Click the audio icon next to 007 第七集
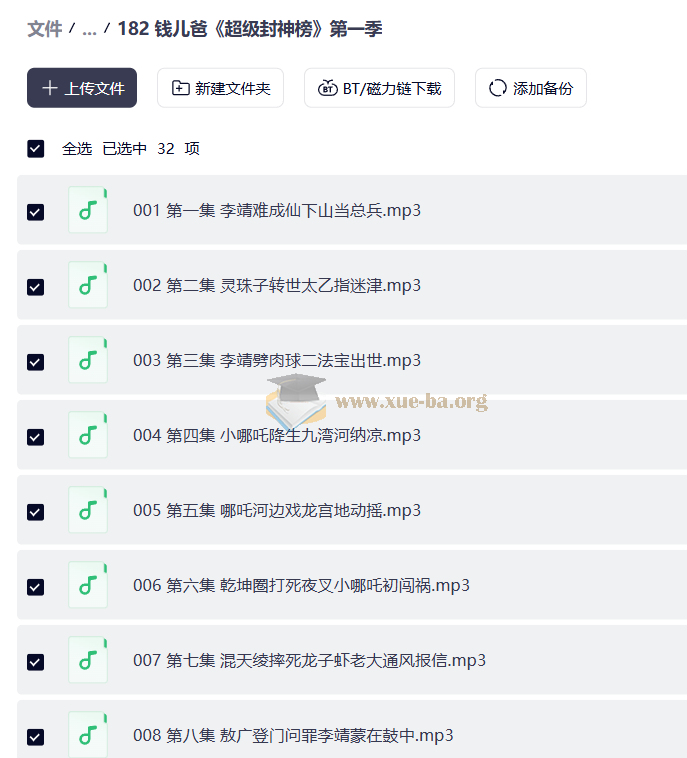Image resolution: width=687 pixels, height=758 pixels. [88, 660]
